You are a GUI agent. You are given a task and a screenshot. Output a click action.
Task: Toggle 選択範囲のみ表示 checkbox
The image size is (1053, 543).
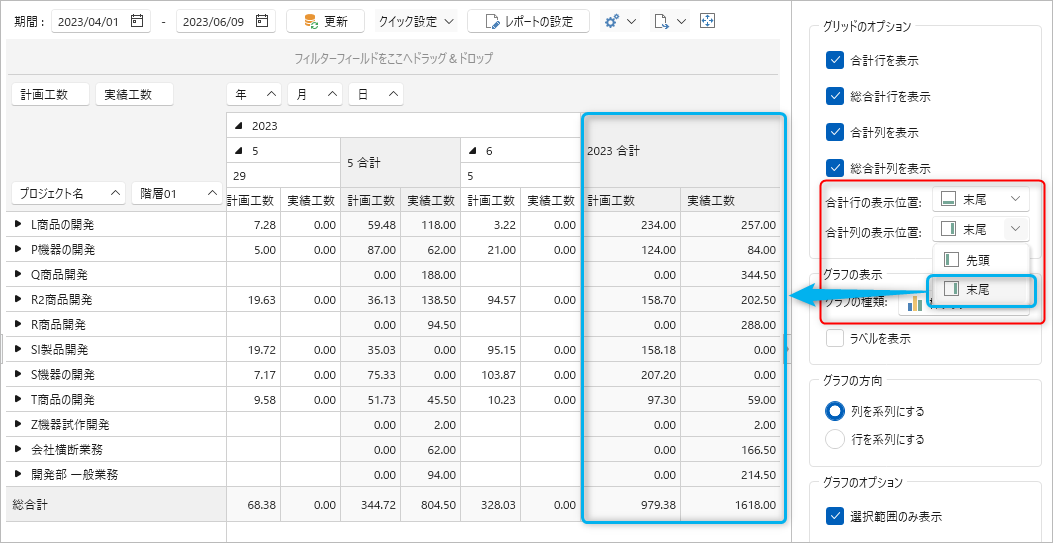tap(836, 516)
